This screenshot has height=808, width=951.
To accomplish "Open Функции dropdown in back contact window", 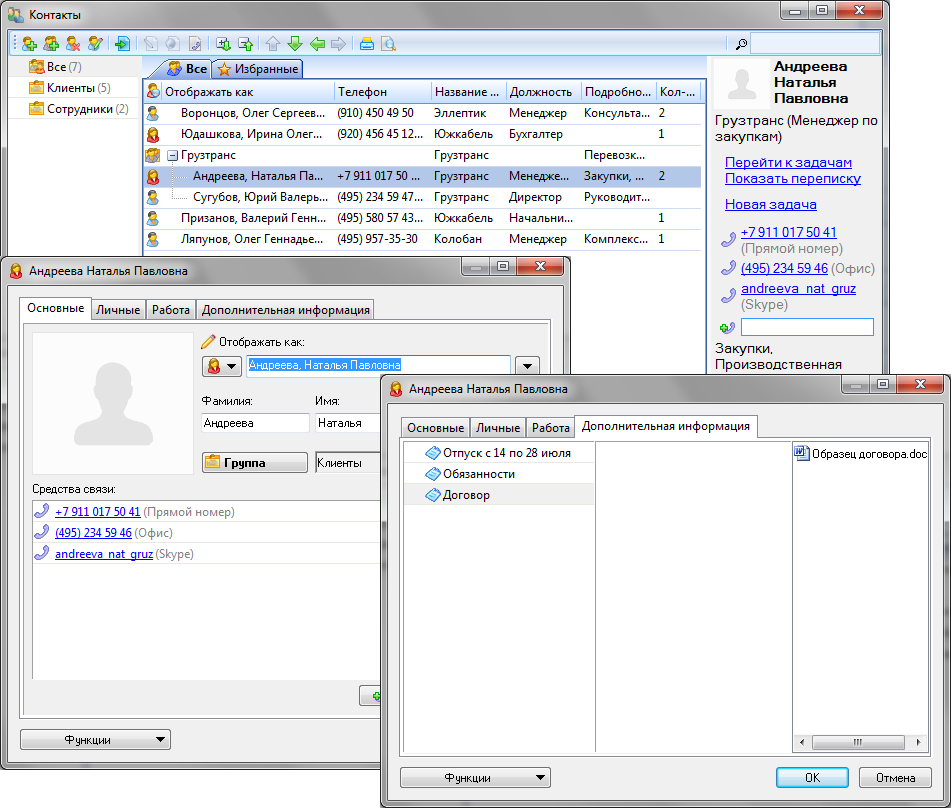I will pyautogui.click(x=95, y=739).
